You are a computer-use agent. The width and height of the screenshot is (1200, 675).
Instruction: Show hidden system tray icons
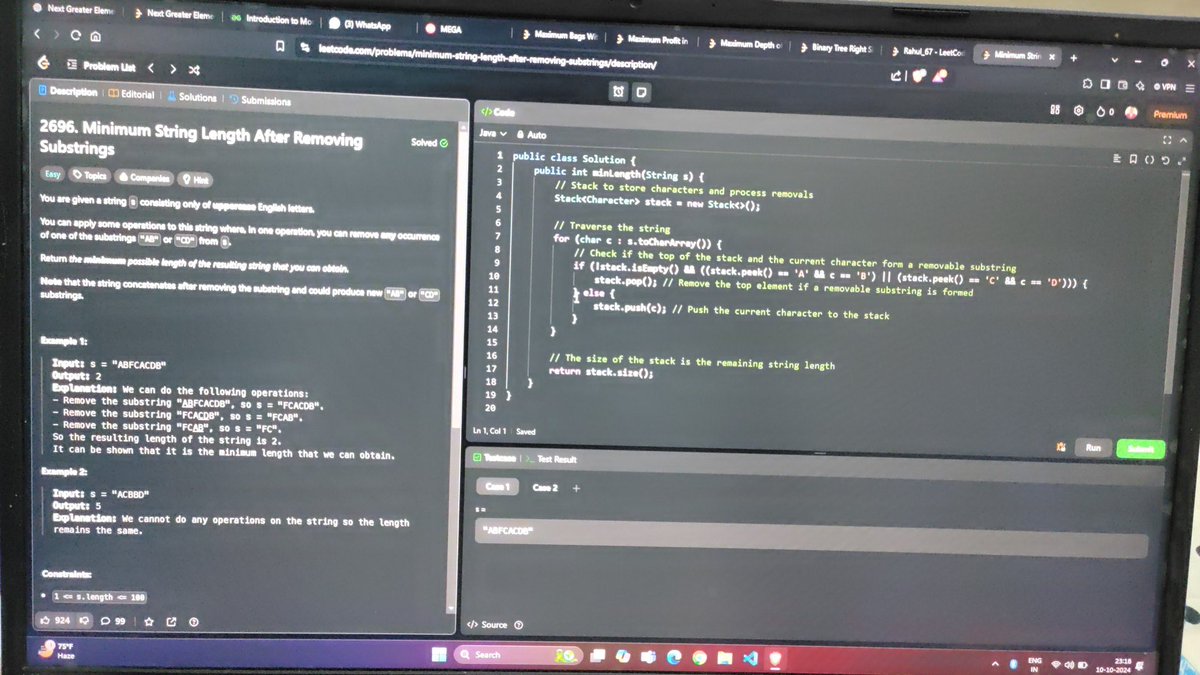tap(996, 662)
